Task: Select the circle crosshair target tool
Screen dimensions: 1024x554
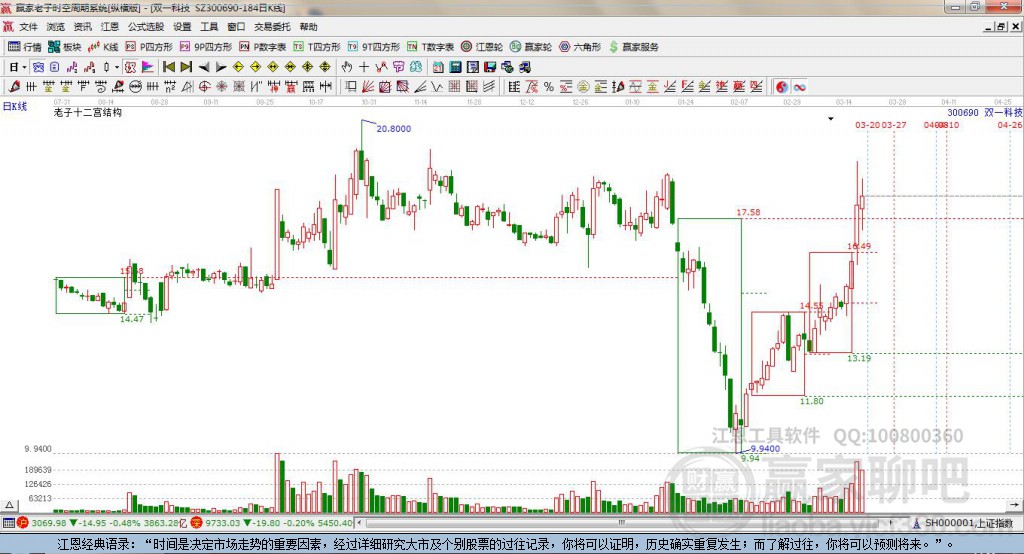Action: (x=204, y=87)
